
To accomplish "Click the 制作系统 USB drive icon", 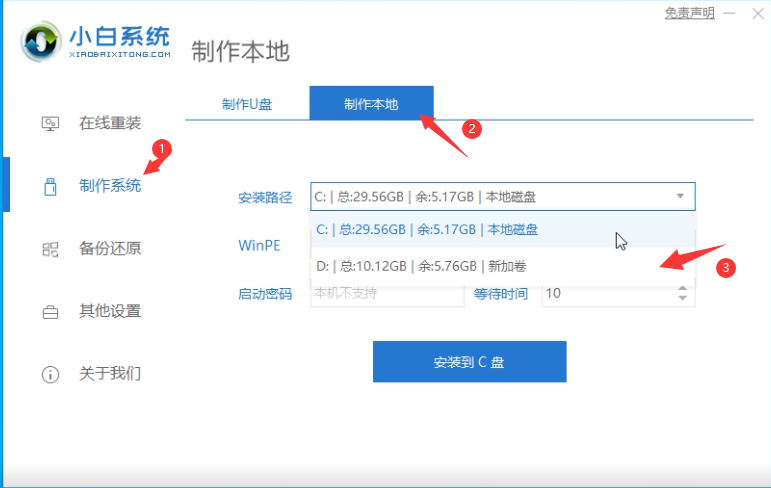I will (x=50, y=186).
